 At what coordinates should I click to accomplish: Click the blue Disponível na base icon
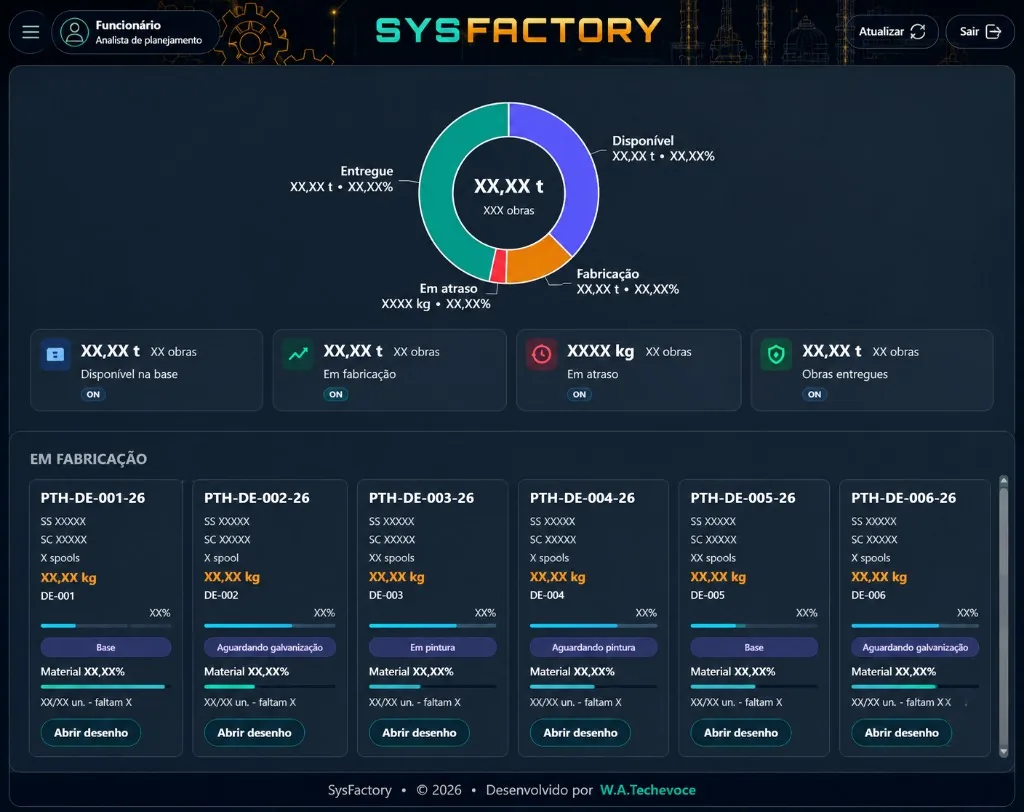(x=56, y=354)
